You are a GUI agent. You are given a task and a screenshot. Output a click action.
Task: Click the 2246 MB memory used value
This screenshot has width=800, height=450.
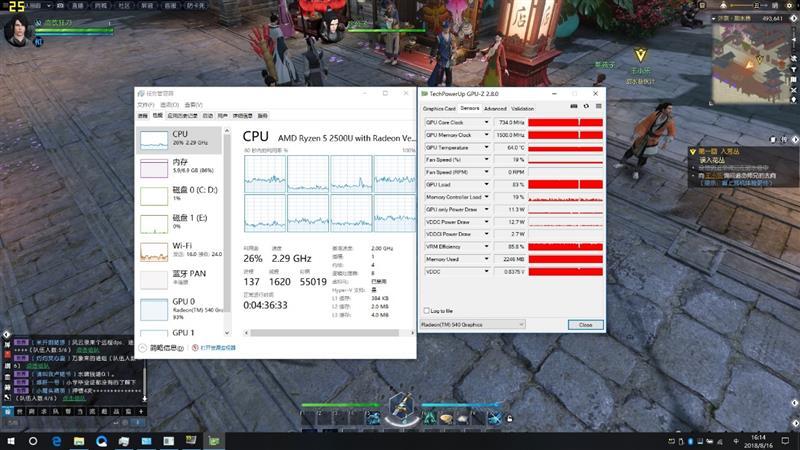click(x=510, y=259)
